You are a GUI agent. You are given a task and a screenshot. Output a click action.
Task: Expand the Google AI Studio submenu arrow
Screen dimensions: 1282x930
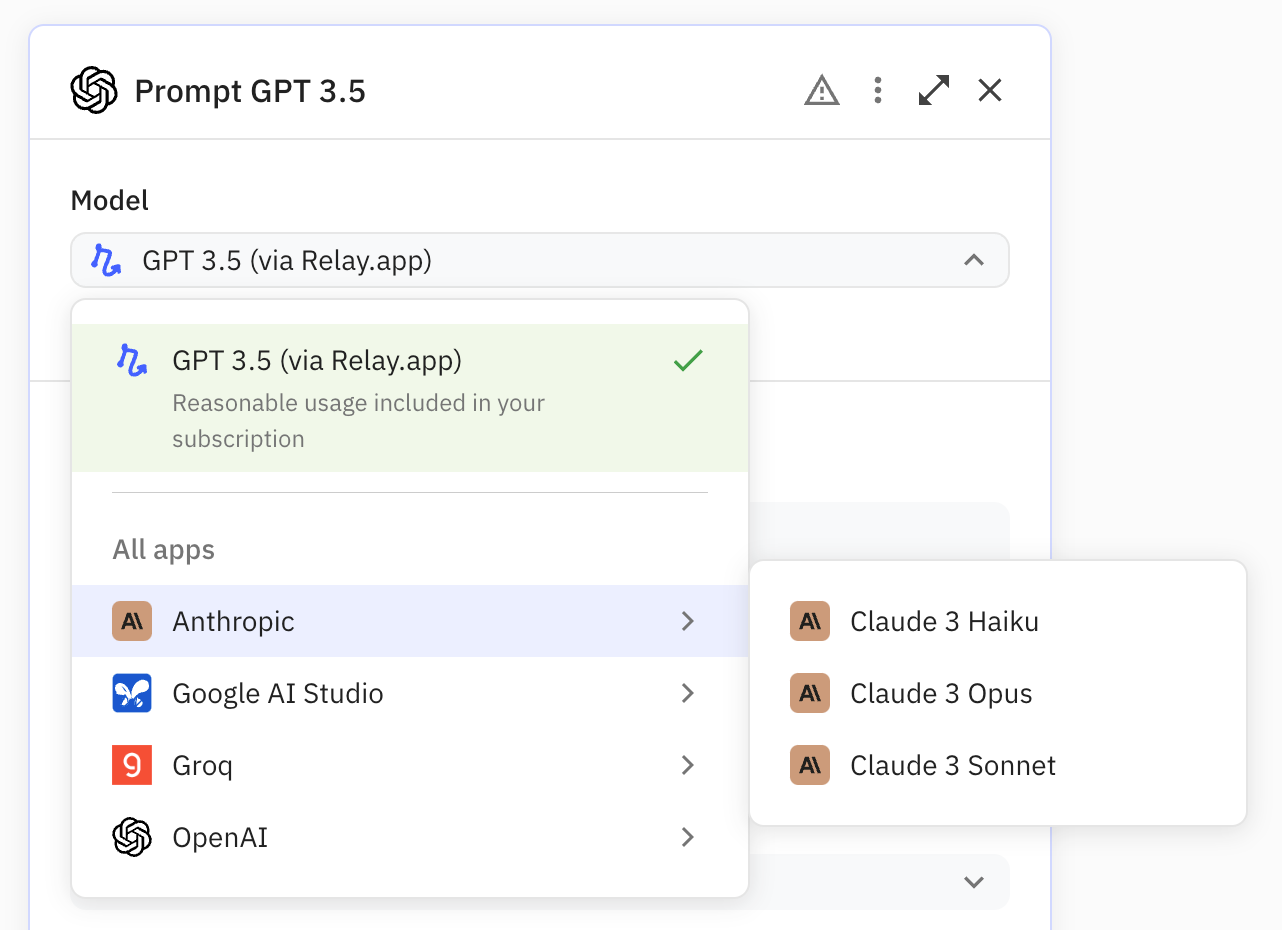[687, 693]
